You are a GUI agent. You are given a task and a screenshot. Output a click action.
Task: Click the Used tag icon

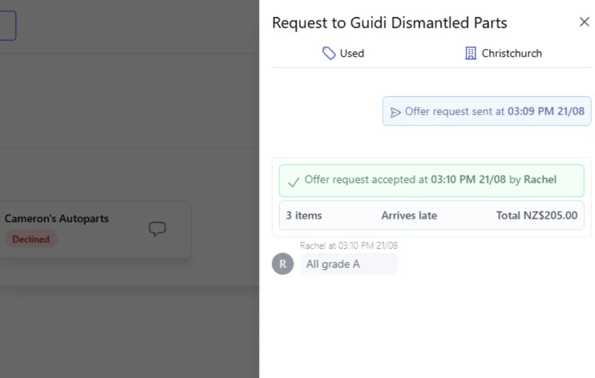pos(329,53)
